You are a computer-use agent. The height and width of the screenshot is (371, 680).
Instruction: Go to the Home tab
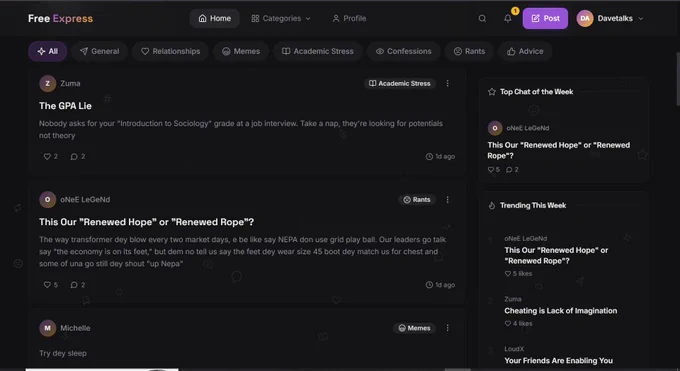[215, 18]
